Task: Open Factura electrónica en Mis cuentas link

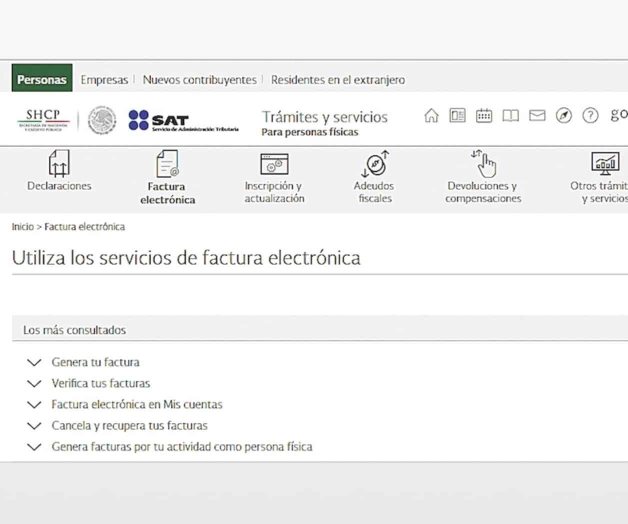Action: point(137,404)
